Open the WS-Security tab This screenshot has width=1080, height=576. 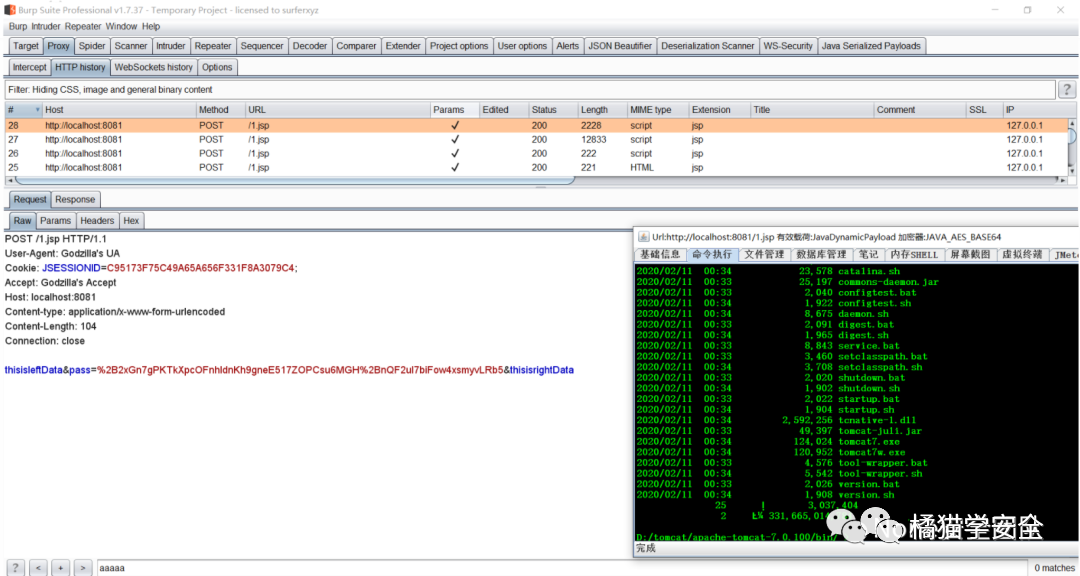point(788,45)
